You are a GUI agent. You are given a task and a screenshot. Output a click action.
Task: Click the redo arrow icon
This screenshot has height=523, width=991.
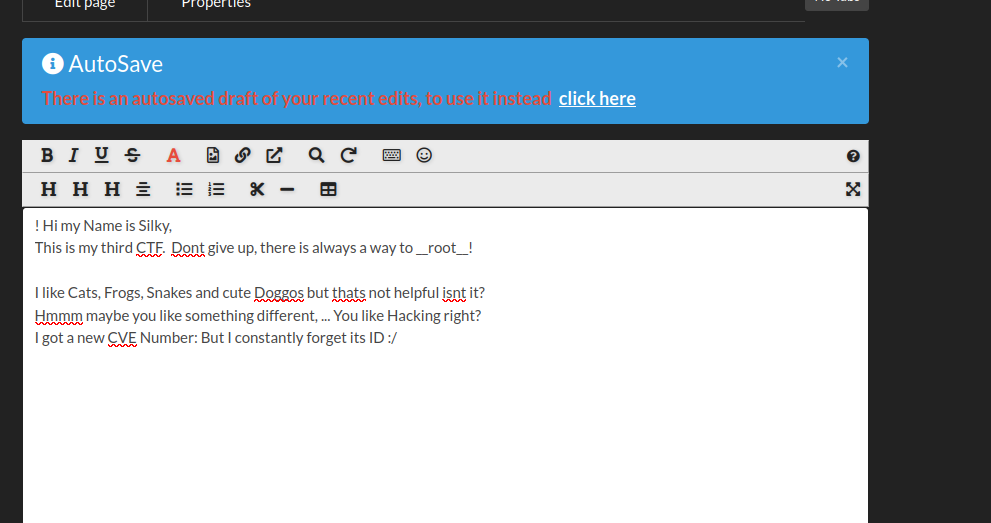coord(348,155)
